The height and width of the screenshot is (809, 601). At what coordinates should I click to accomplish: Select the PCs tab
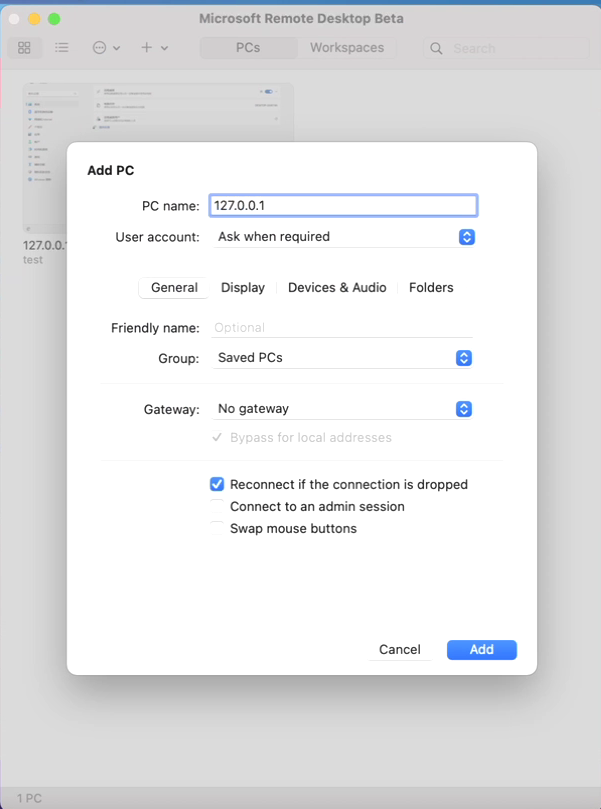pyautogui.click(x=248, y=48)
